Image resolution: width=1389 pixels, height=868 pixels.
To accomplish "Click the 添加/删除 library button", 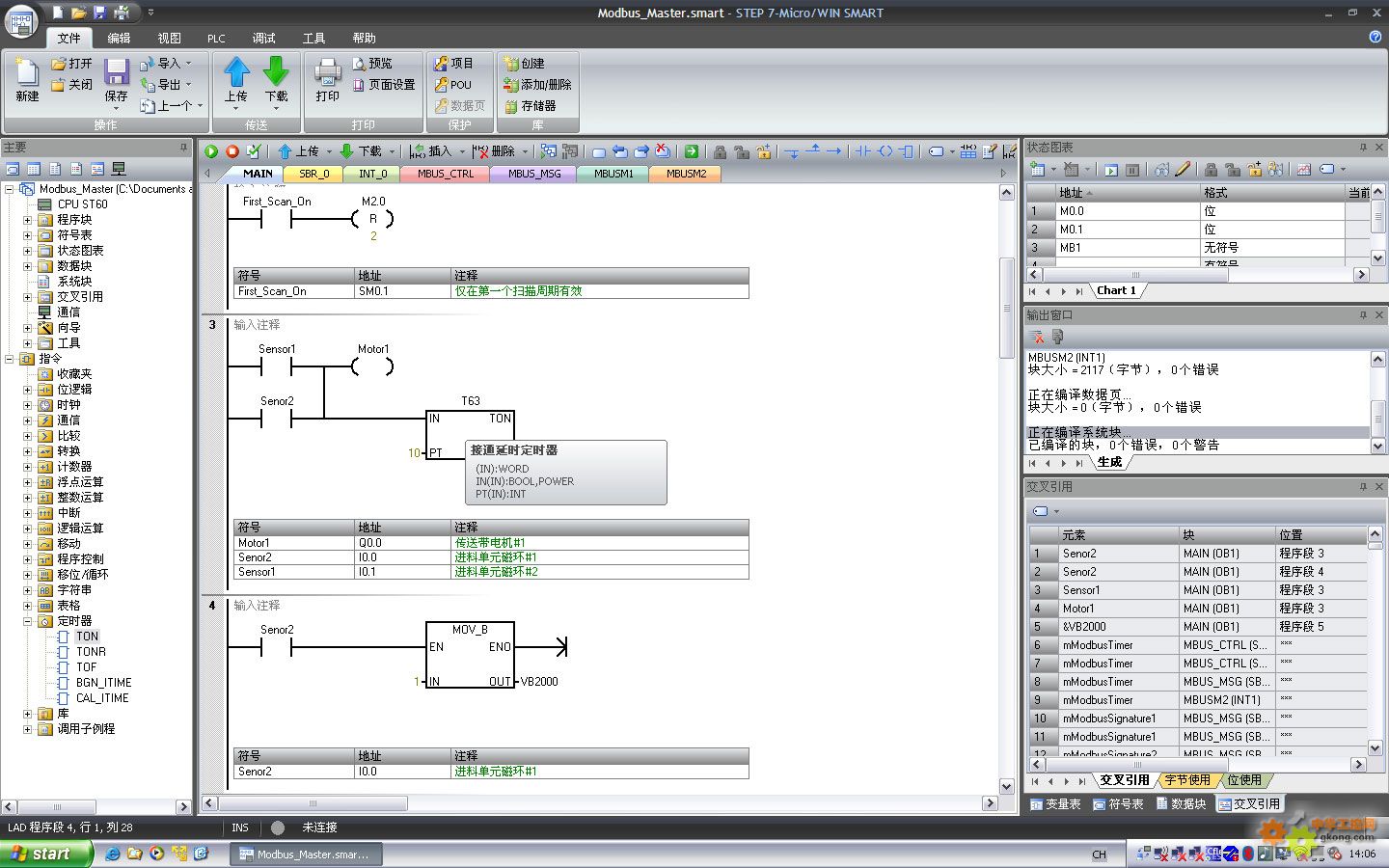I will coord(538,85).
